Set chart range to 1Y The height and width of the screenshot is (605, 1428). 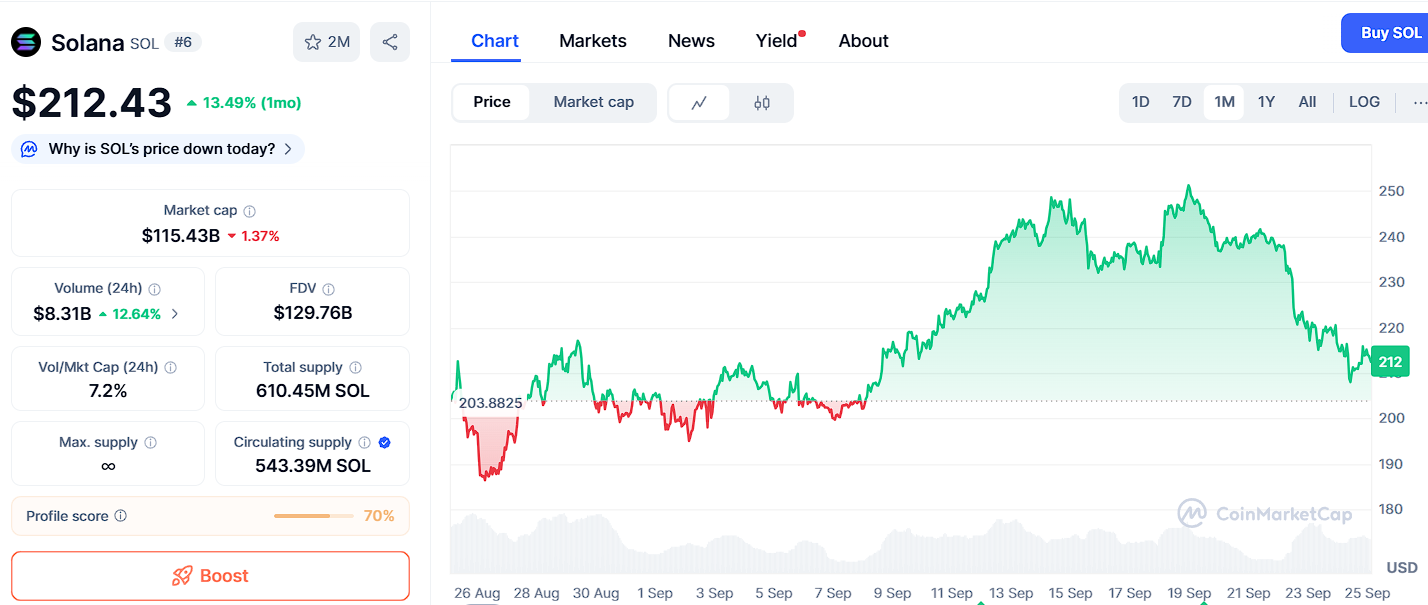(1266, 102)
